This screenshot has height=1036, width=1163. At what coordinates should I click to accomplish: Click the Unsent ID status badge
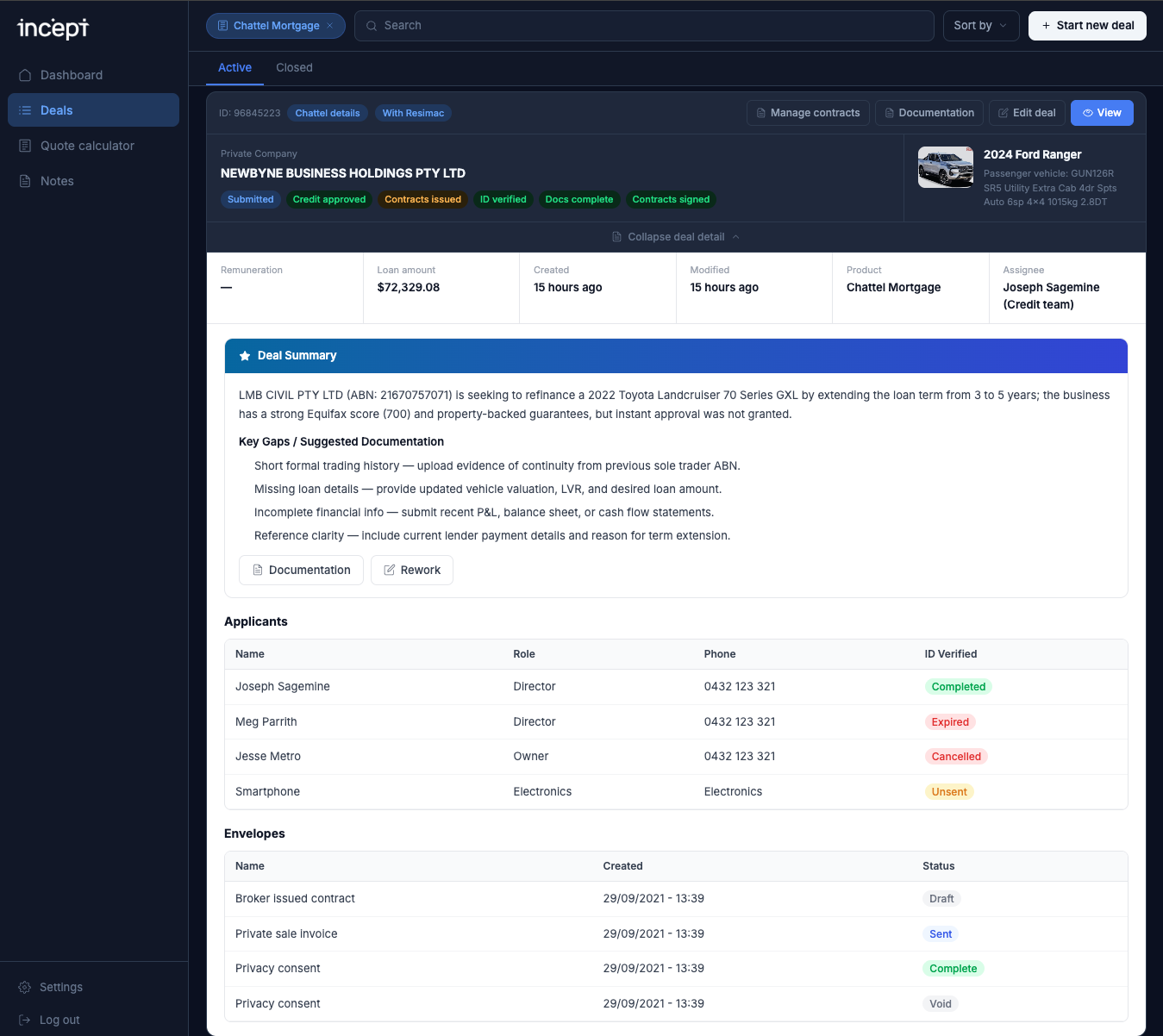pyautogui.click(x=949, y=792)
